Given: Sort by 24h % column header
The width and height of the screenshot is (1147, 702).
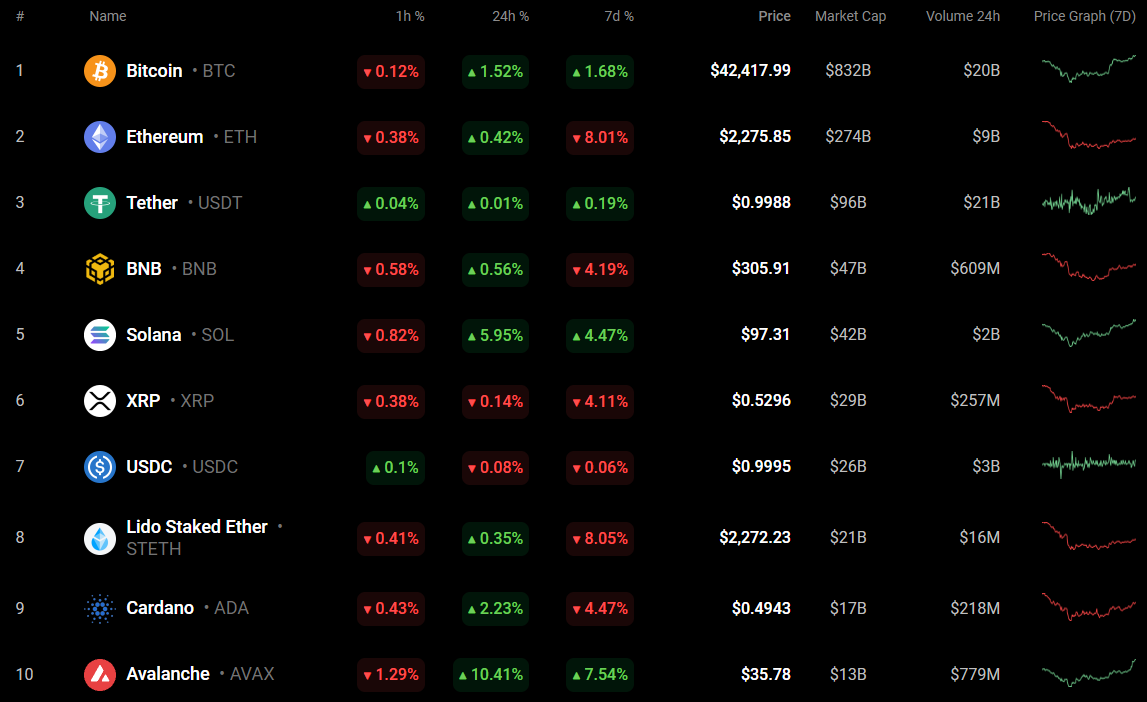Looking at the screenshot, I should click(x=510, y=16).
